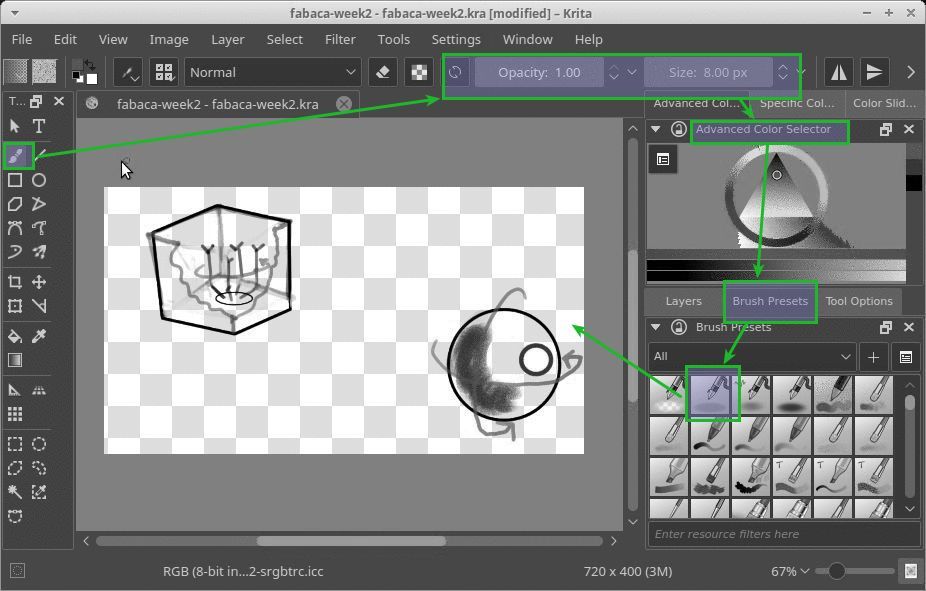Collapse the Brush Presets docker
Viewport: 926px width, 591px height.
click(x=656, y=326)
